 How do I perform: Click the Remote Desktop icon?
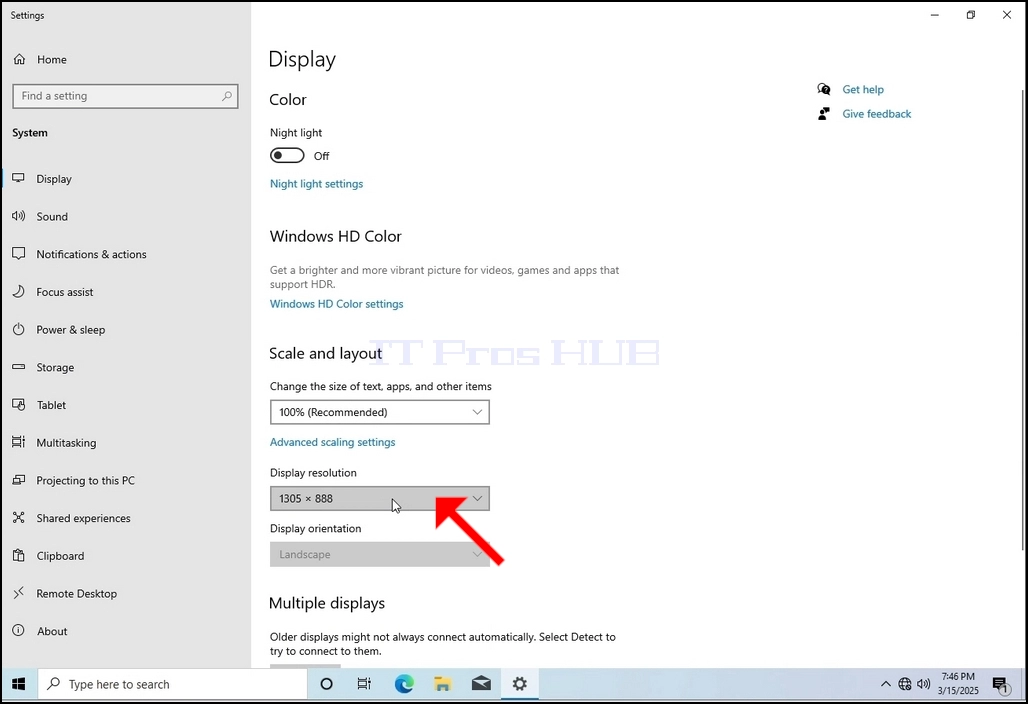coord(18,593)
